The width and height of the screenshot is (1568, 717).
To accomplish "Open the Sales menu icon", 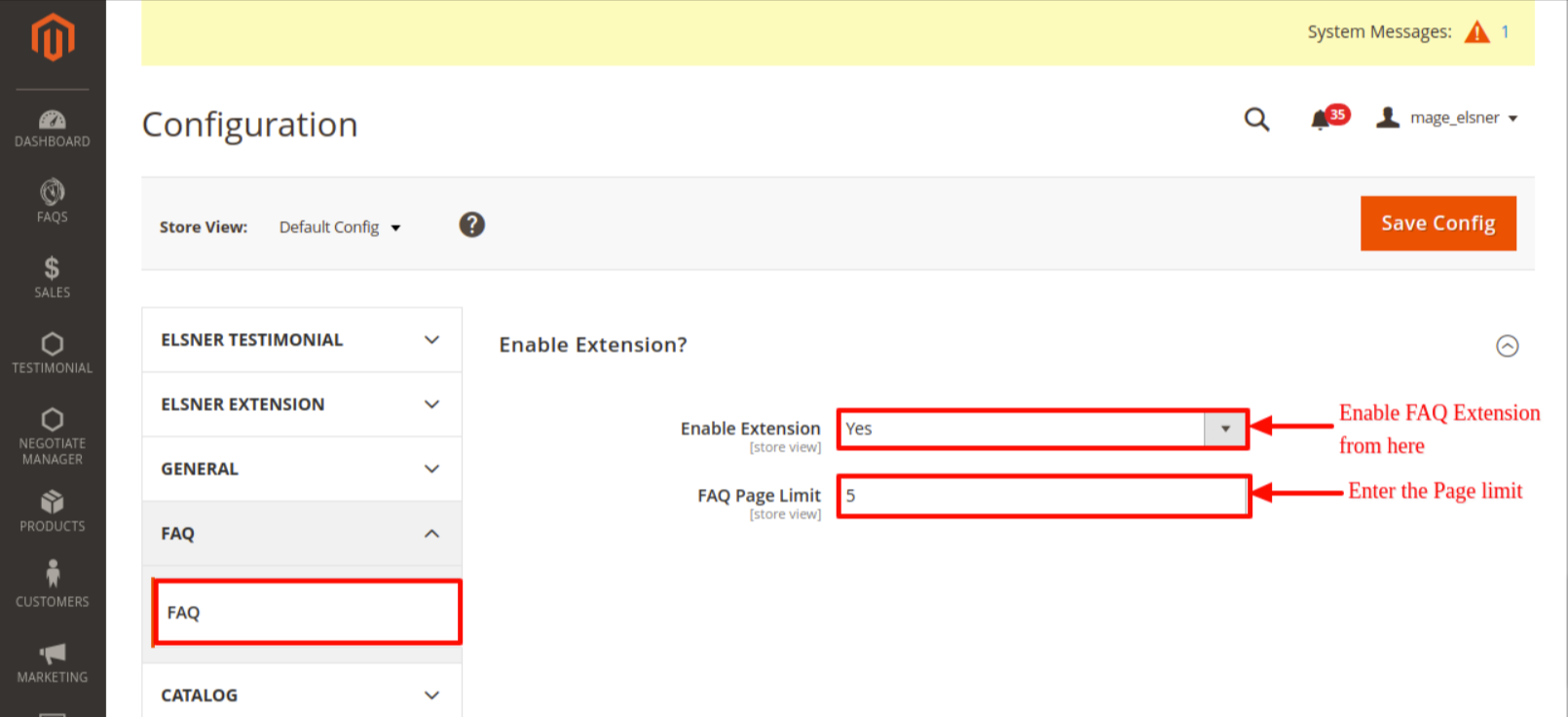I will click(x=53, y=278).
